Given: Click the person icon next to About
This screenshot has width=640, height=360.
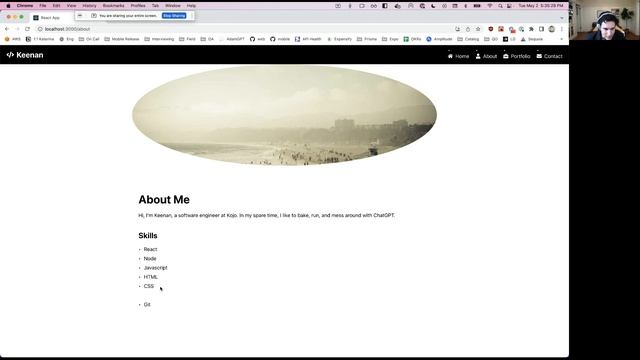Looking at the screenshot, I should tap(478, 56).
